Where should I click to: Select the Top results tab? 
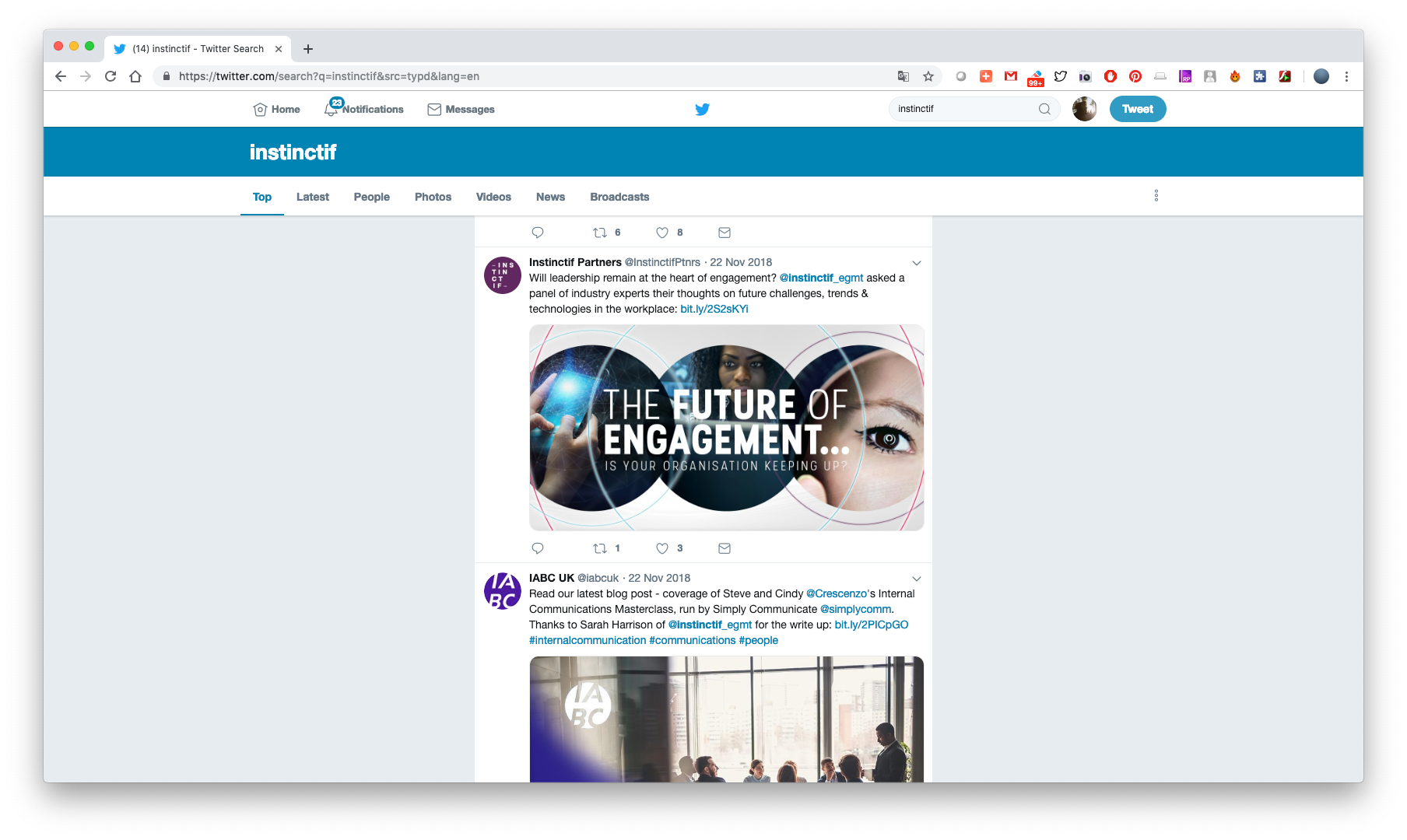click(262, 197)
